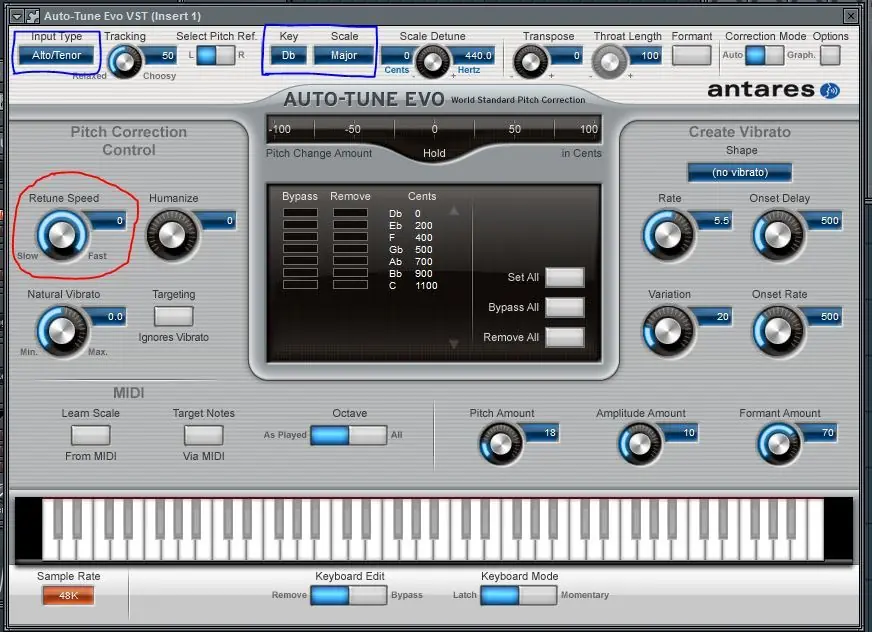
Task: Click the Humanize knob
Action: (172, 235)
